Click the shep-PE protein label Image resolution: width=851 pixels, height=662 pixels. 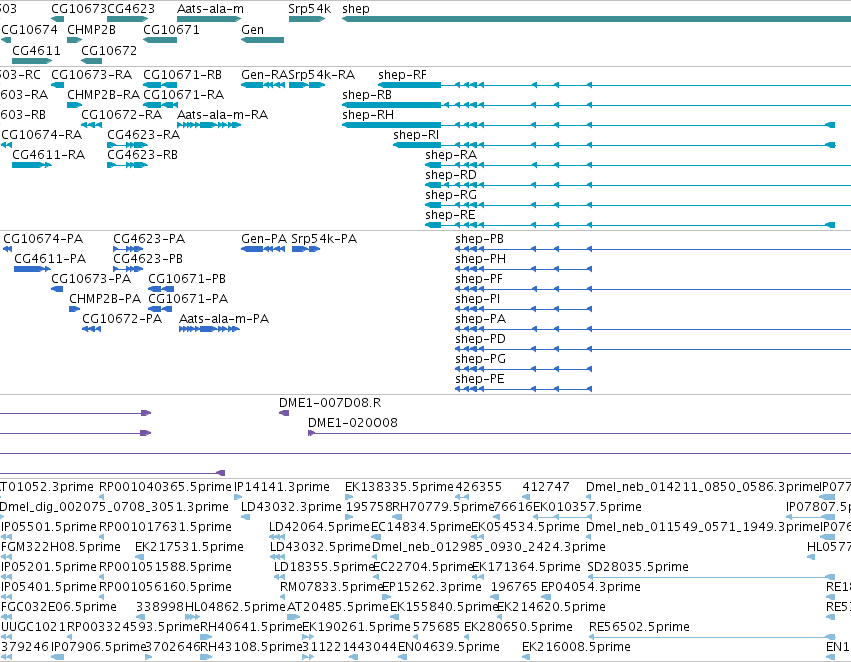pyautogui.click(x=480, y=380)
